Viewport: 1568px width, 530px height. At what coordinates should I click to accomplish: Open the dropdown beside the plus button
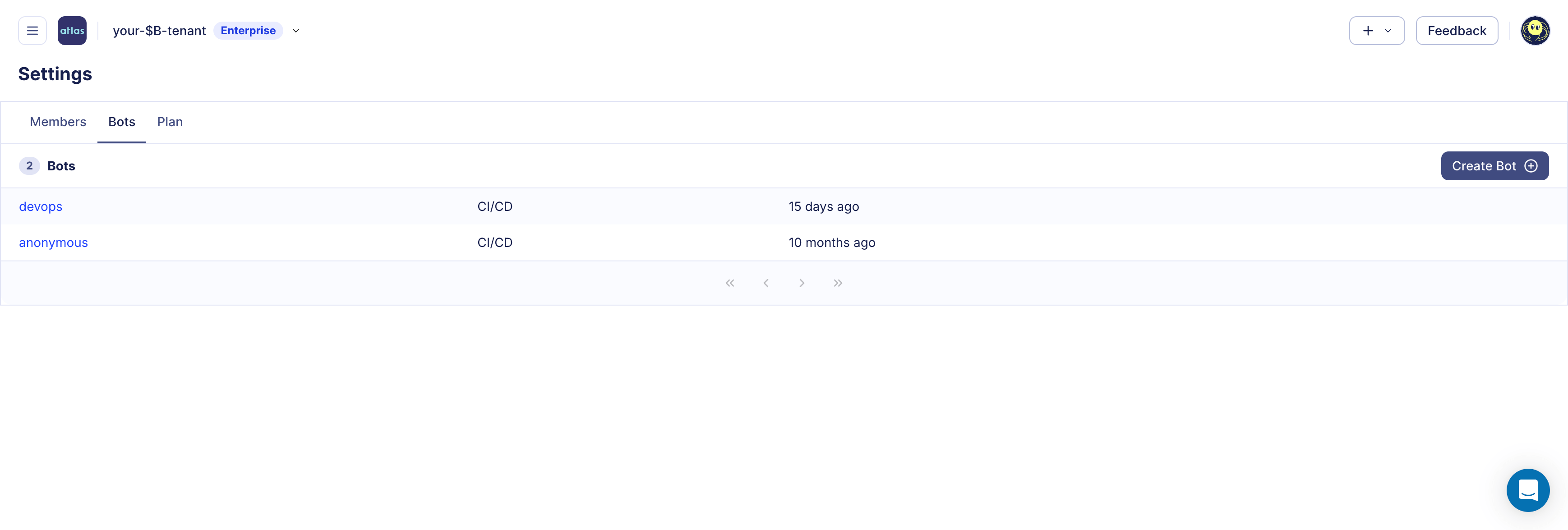(x=1388, y=30)
